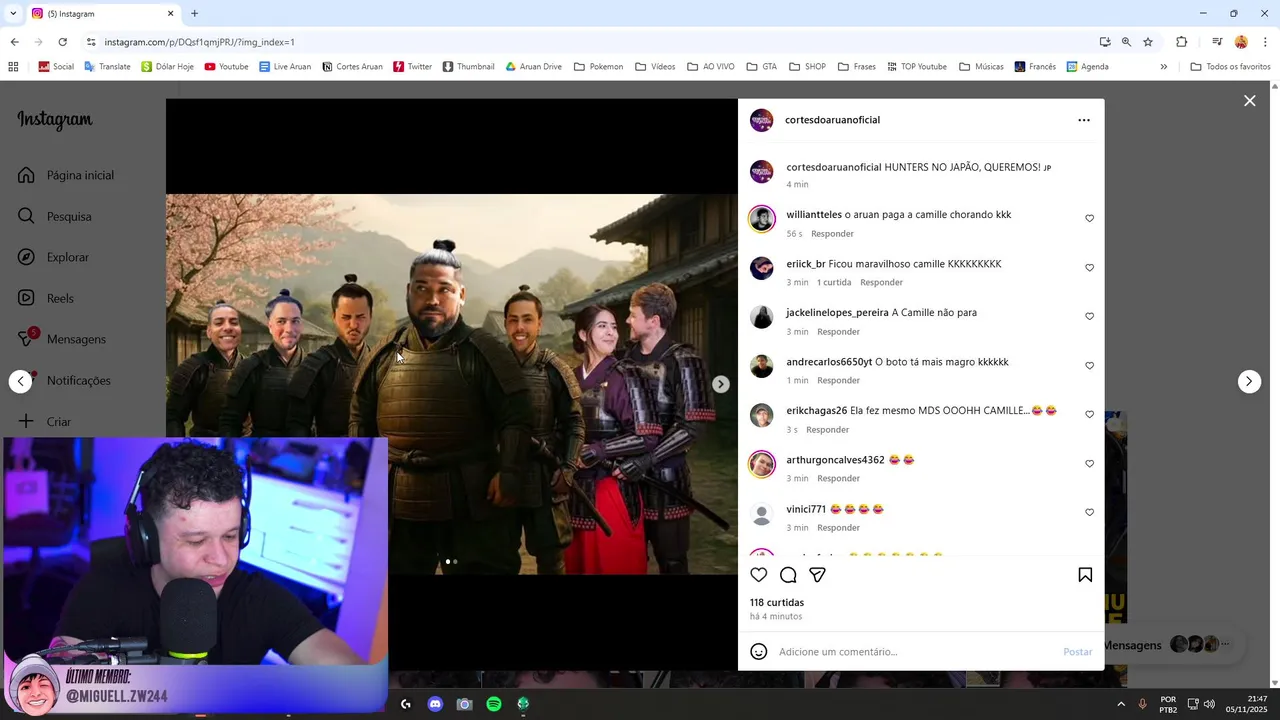The height and width of the screenshot is (720, 1280).
Task: Open floating Mensagens chat widget
Action: 1170,645
